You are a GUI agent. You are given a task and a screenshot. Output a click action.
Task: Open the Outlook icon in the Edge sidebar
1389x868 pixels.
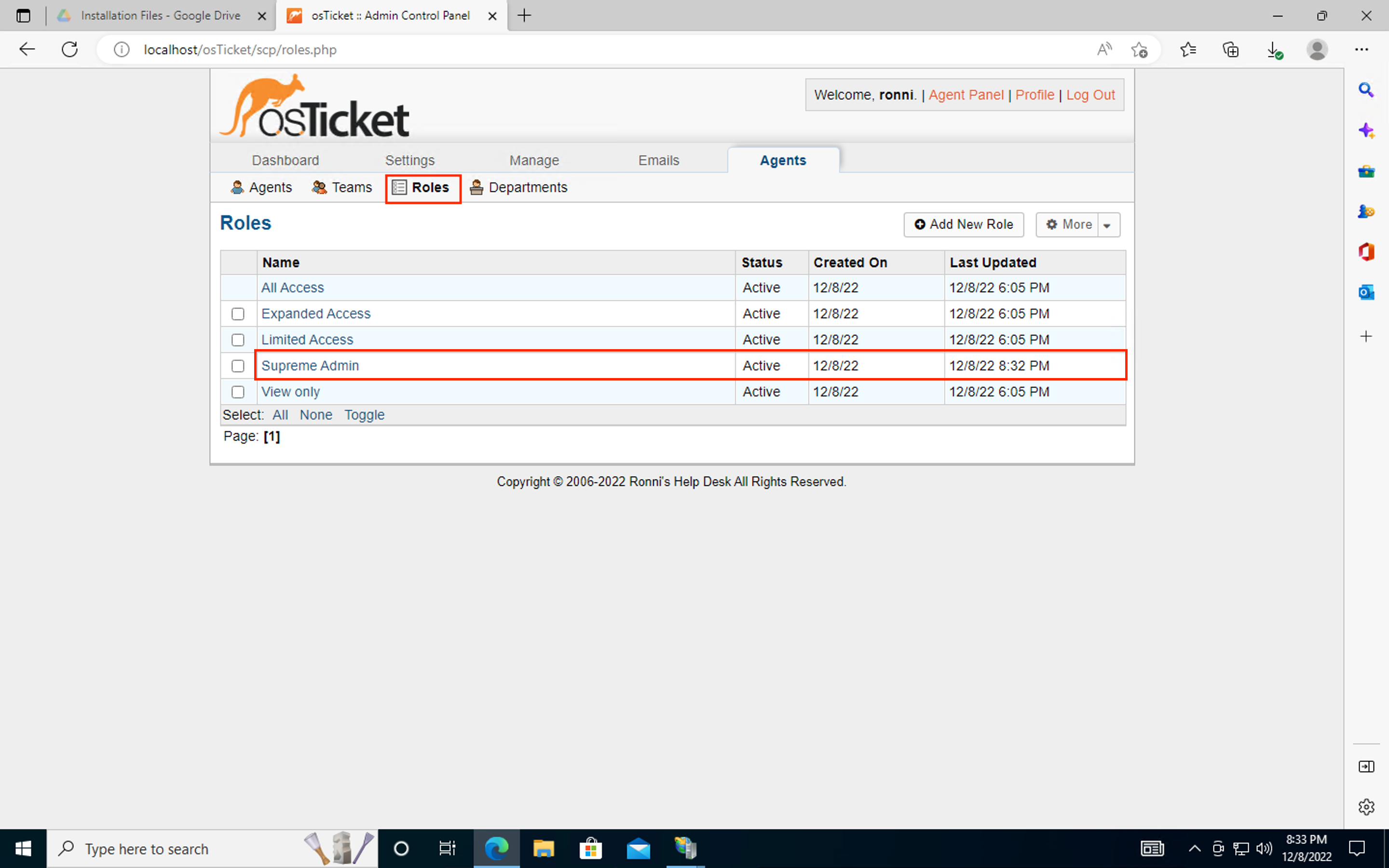coord(1366,292)
